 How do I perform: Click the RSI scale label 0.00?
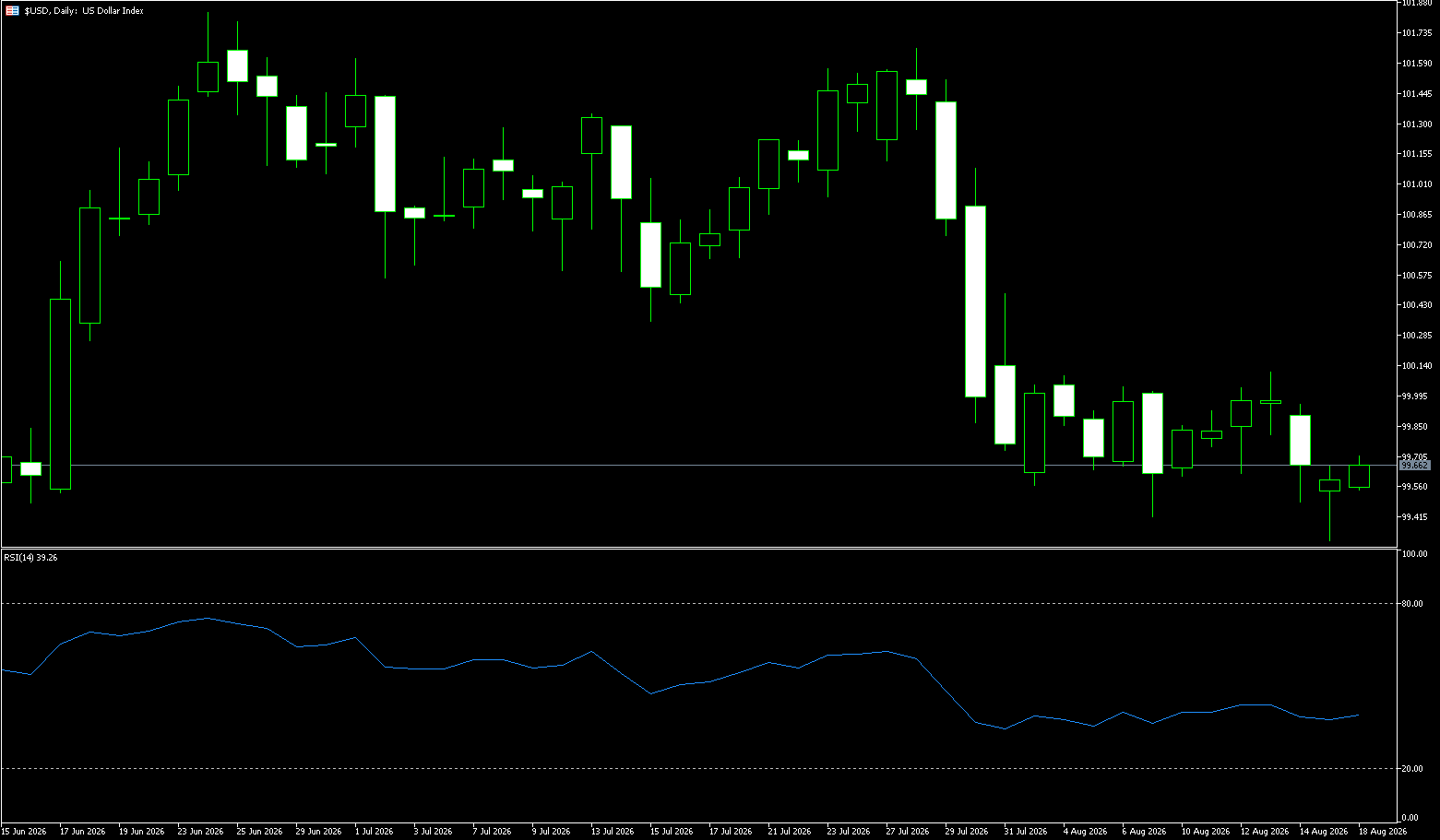click(1410, 818)
